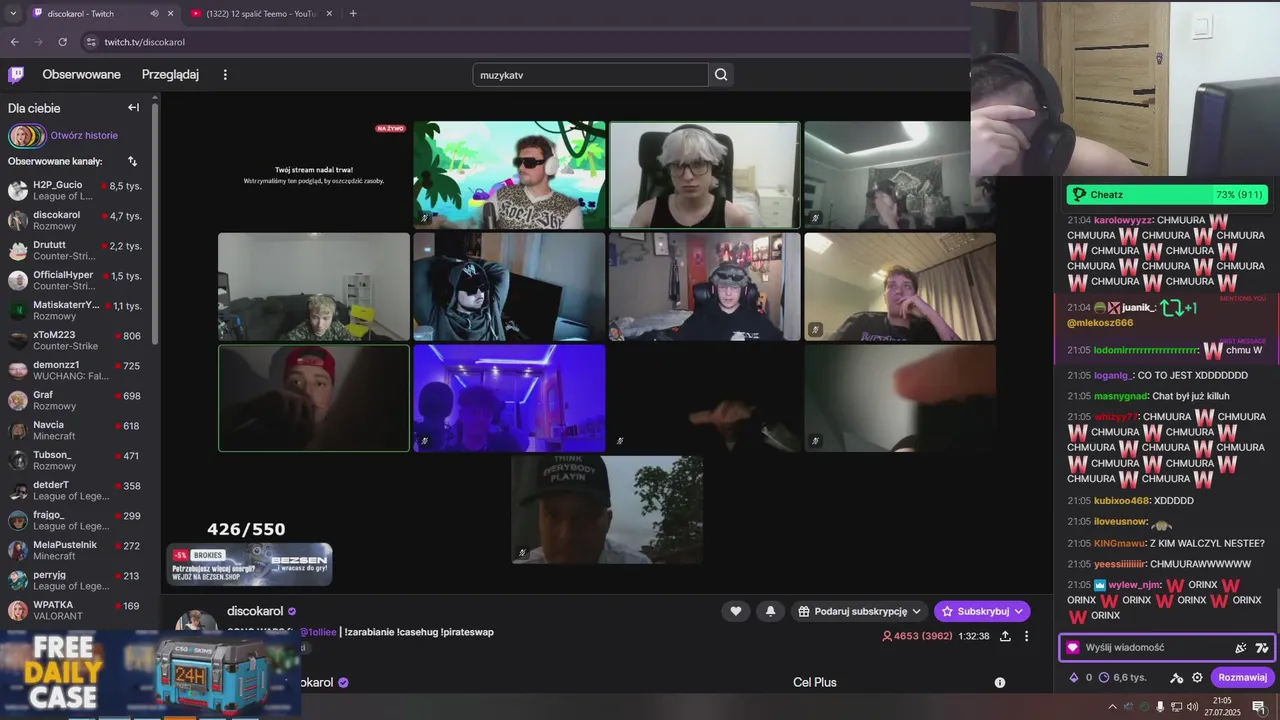Open the Twitch home logo
Viewport: 1280px width, 720px height.
(x=16, y=75)
